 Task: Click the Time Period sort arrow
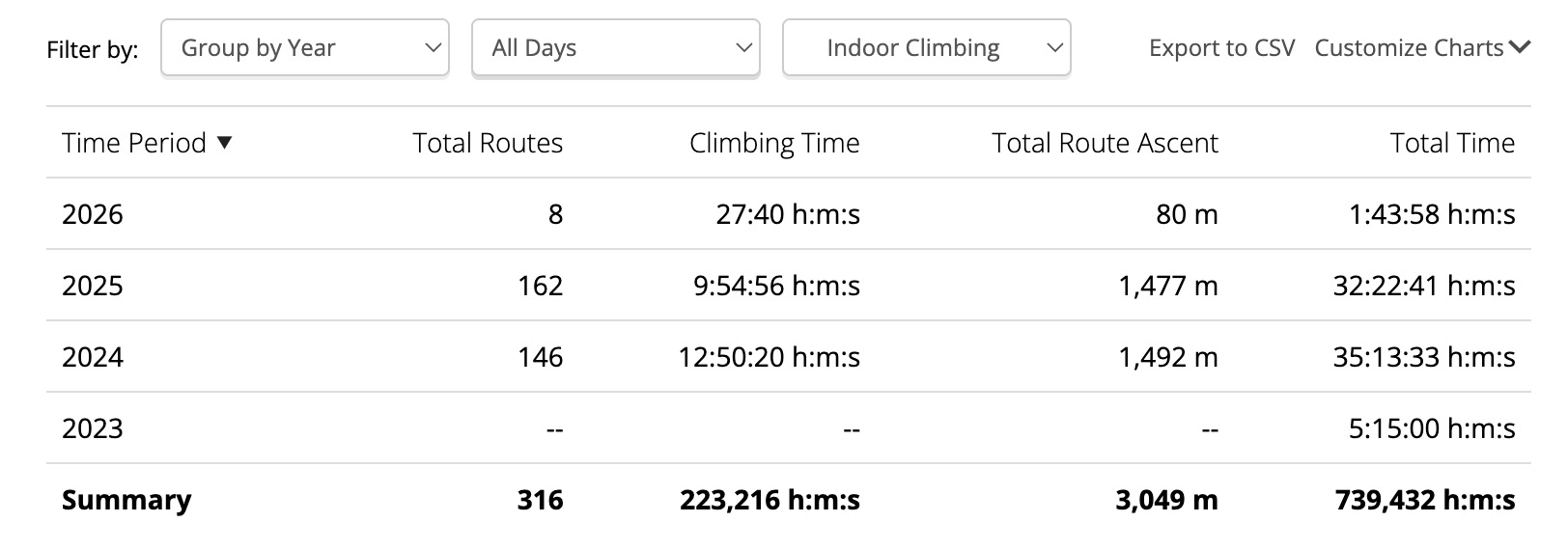coord(225,143)
